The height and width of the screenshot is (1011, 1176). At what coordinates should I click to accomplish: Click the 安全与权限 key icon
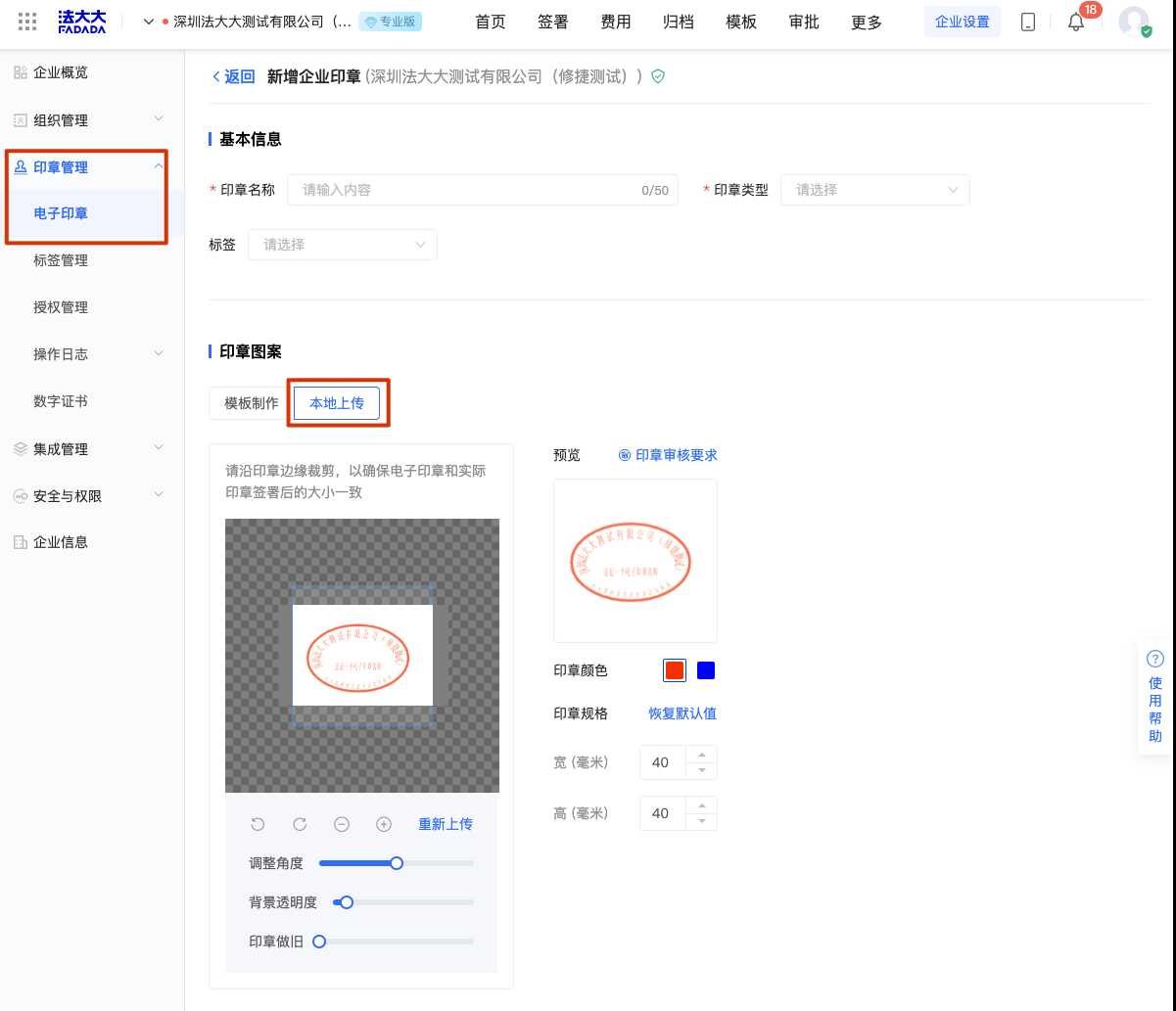click(x=21, y=496)
